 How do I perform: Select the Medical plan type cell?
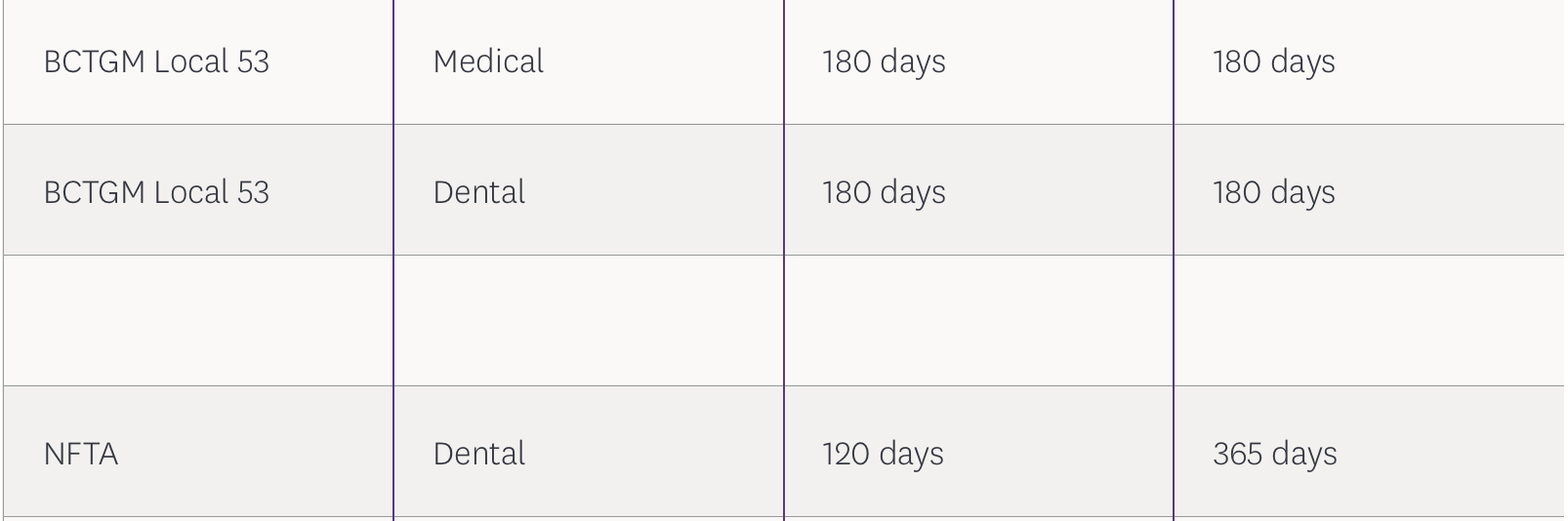coord(488,61)
